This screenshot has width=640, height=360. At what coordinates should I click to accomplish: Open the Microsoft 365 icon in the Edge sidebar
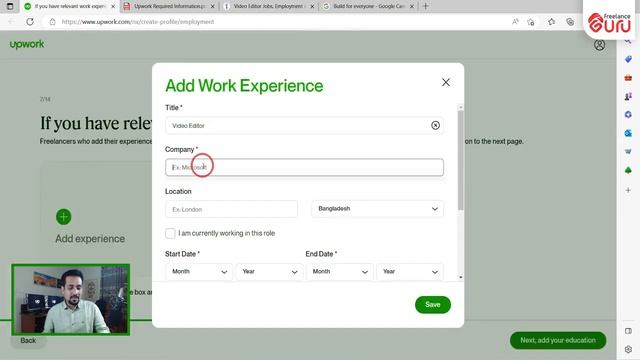tap(628, 115)
